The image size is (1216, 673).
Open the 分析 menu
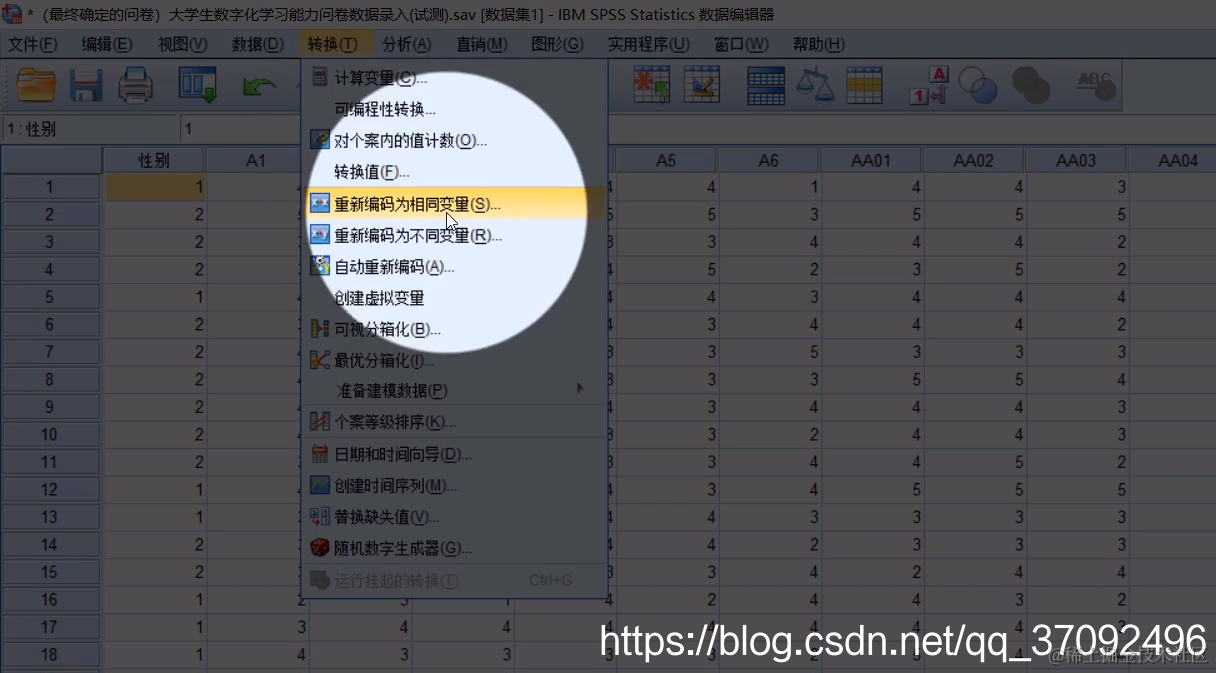[x=404, y=43]
